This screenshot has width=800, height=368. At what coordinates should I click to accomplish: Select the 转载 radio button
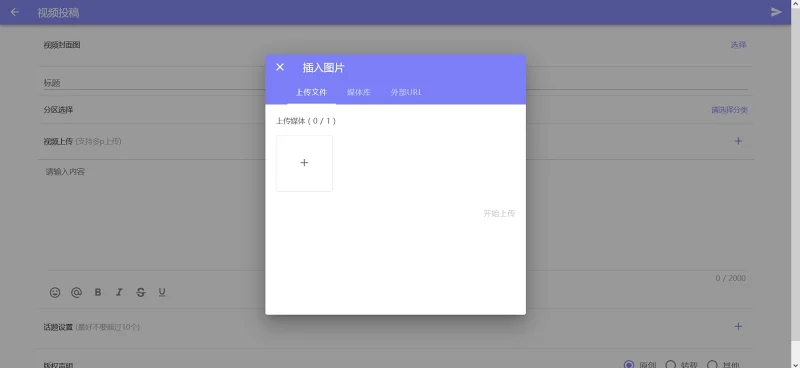coord(671,365)
